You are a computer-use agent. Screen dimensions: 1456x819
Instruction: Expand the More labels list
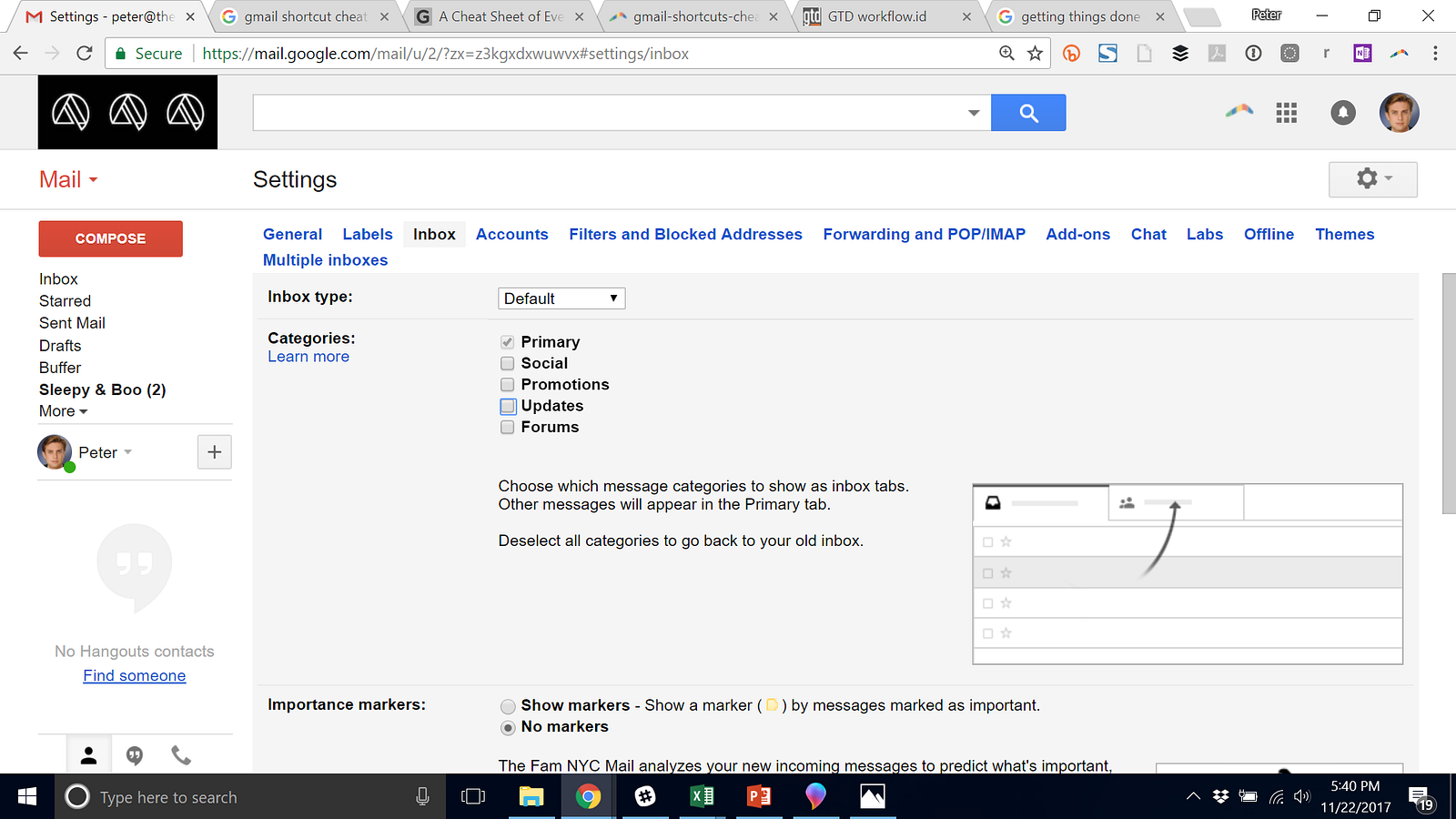pos(63,411)
